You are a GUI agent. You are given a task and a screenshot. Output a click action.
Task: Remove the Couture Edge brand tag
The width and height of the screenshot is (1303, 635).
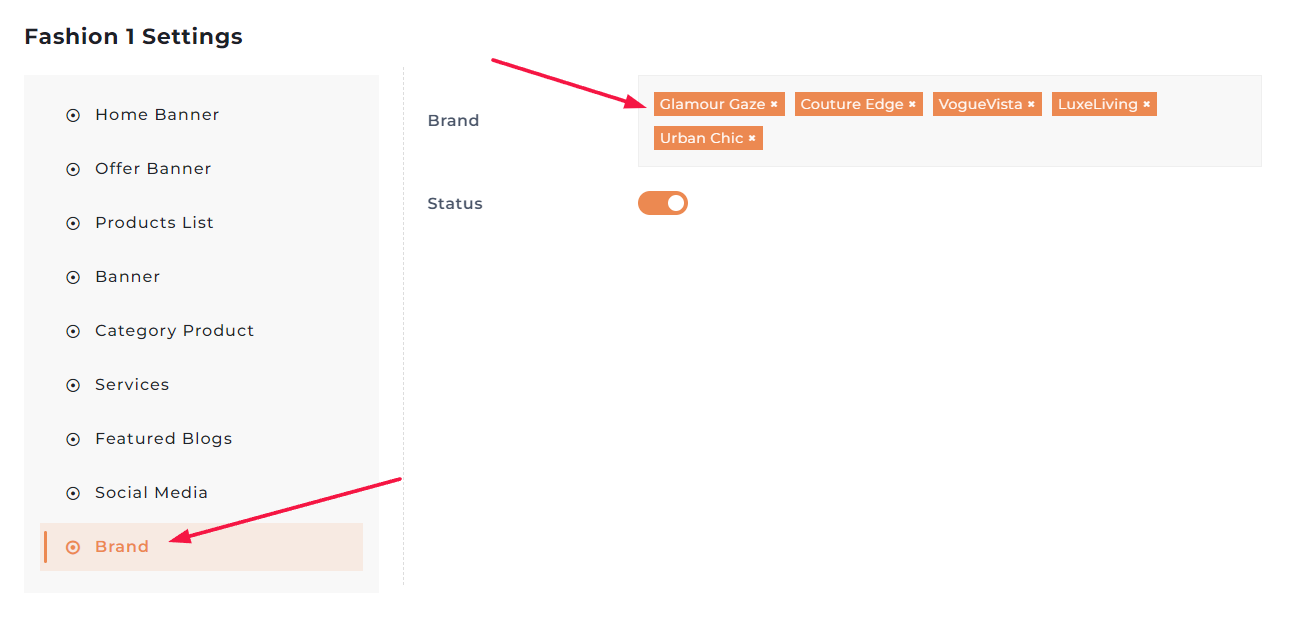(912, 105)
